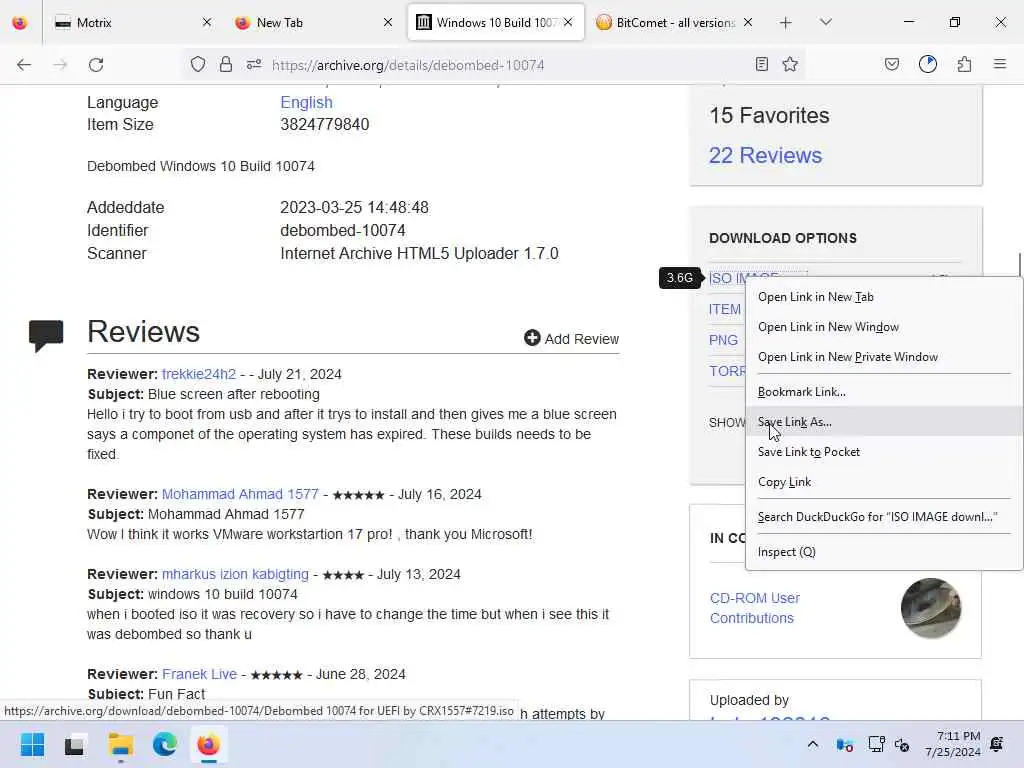Open the Firefox account circular icon
The image size is (1024, 768).
[928, 64]
